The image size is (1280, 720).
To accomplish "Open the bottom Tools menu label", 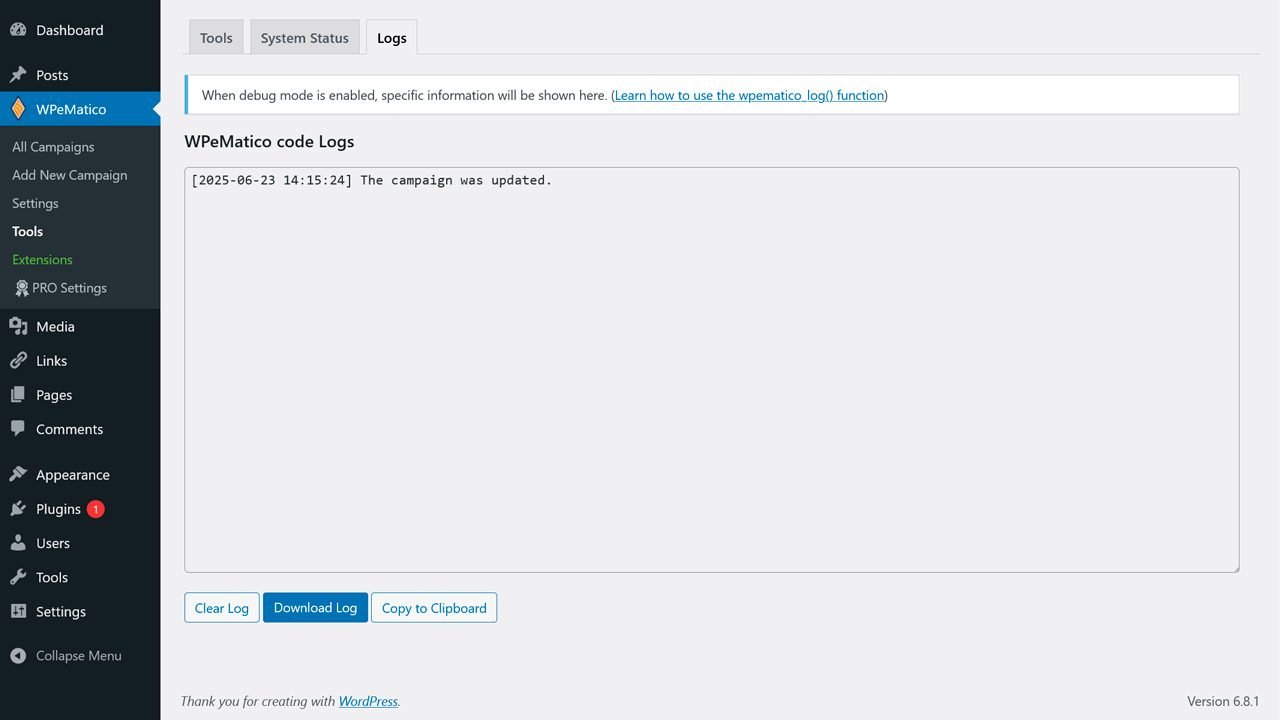I will [52, 577].
